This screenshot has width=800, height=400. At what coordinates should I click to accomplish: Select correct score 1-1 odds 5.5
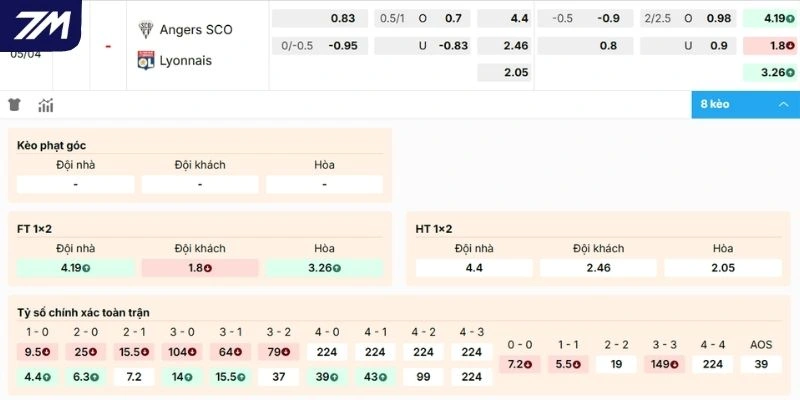point(567,364)
